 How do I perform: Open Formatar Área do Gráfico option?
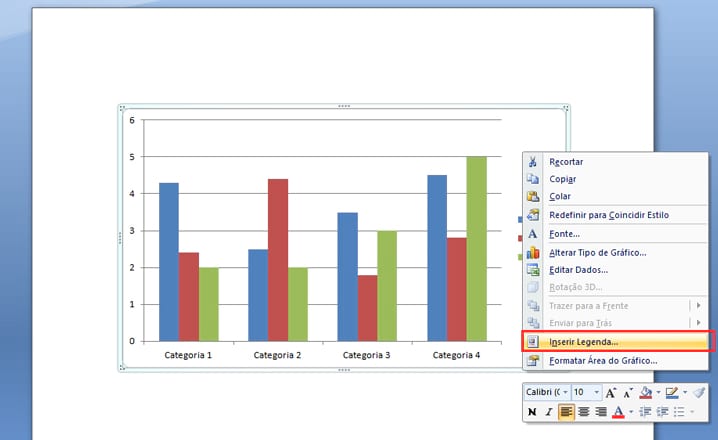click(603, 360)
